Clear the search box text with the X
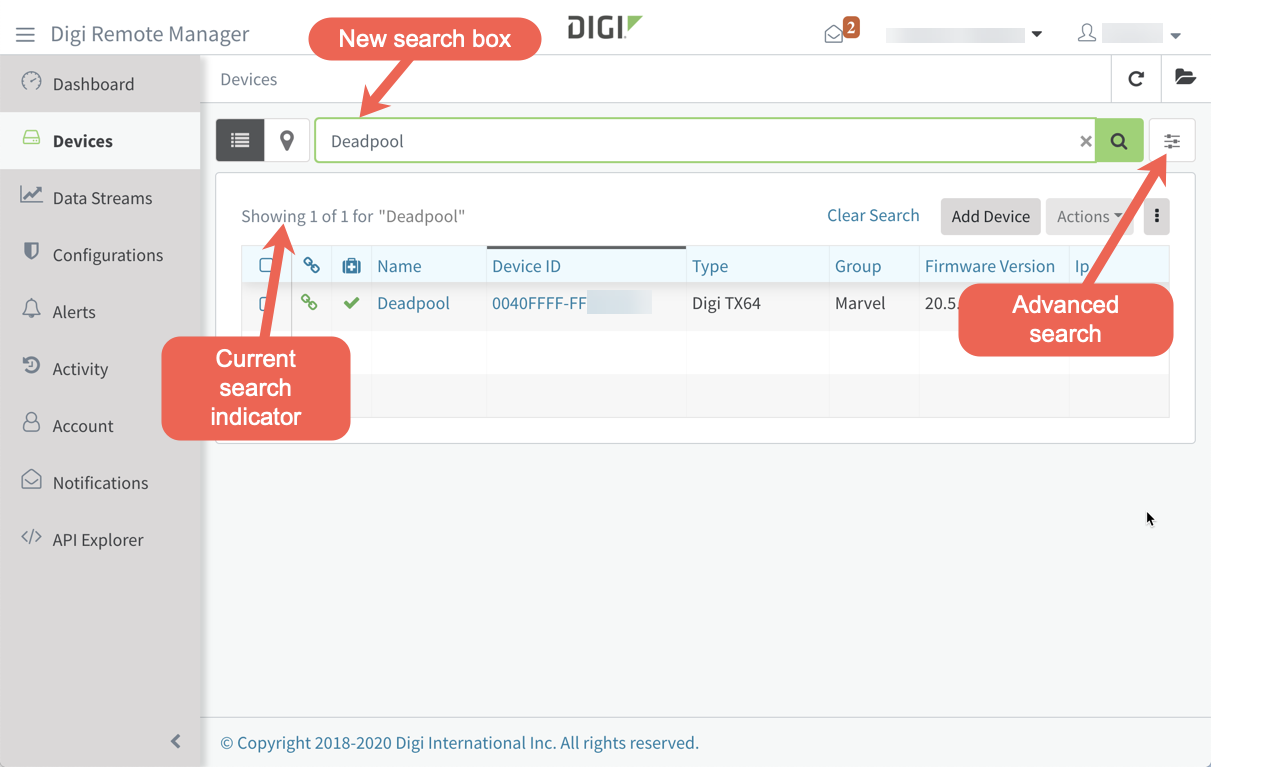Viewport: 1265px width, 767px height. tap(1085, 142)
